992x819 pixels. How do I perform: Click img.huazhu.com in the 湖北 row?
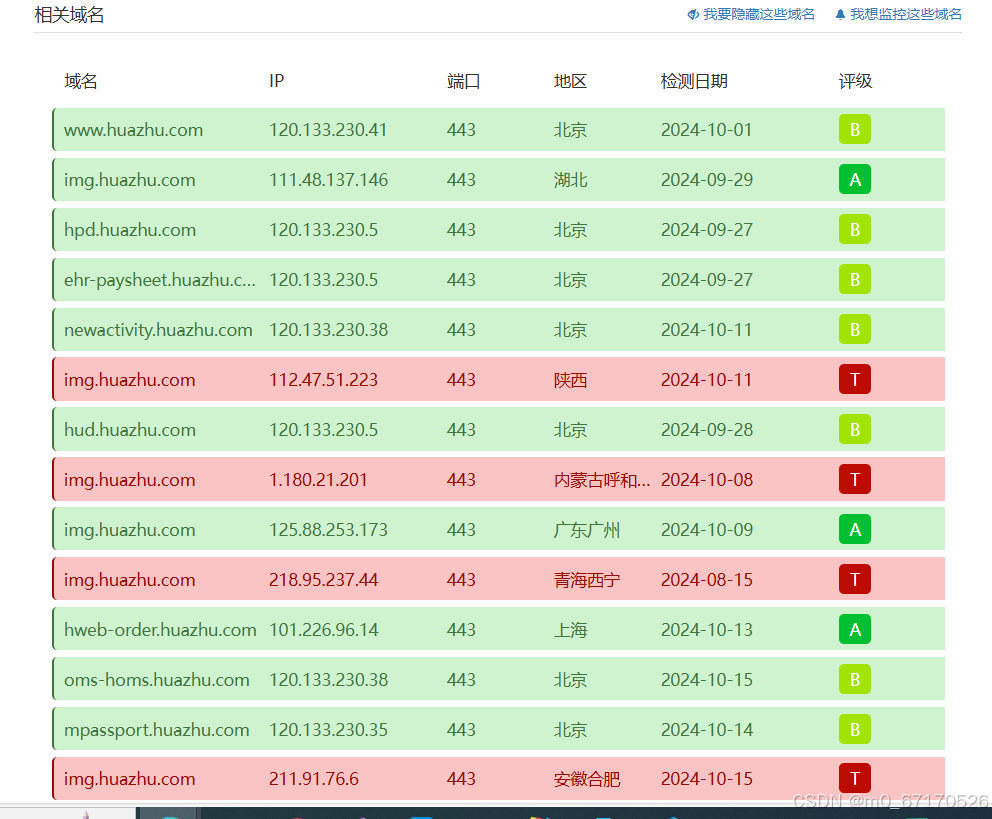coord(130,180)
